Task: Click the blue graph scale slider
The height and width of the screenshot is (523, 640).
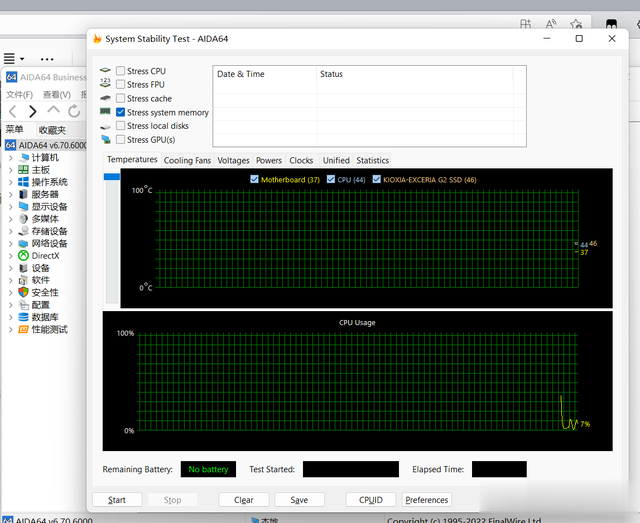Action: tap(112, 177)
